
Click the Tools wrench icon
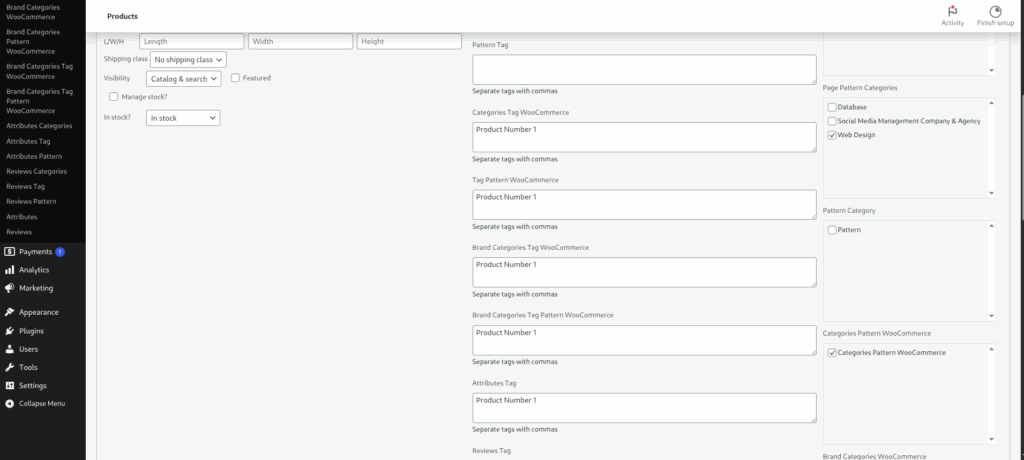[x=9, y=367]
